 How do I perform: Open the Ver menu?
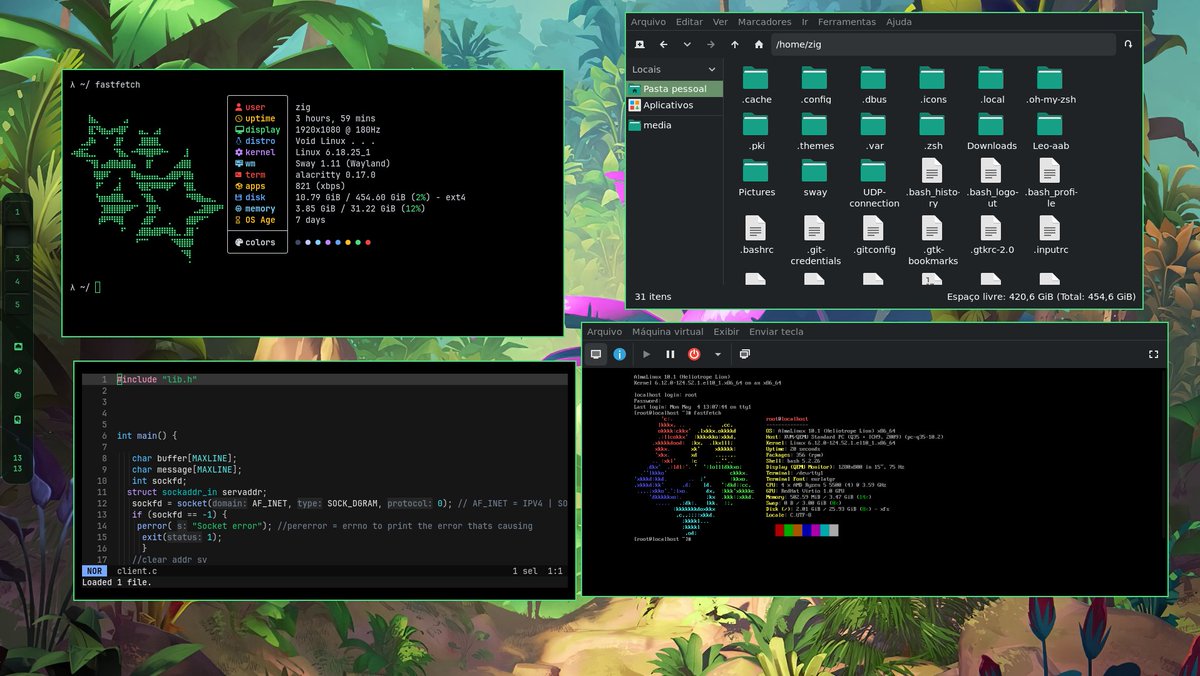(x=720, y=22)
